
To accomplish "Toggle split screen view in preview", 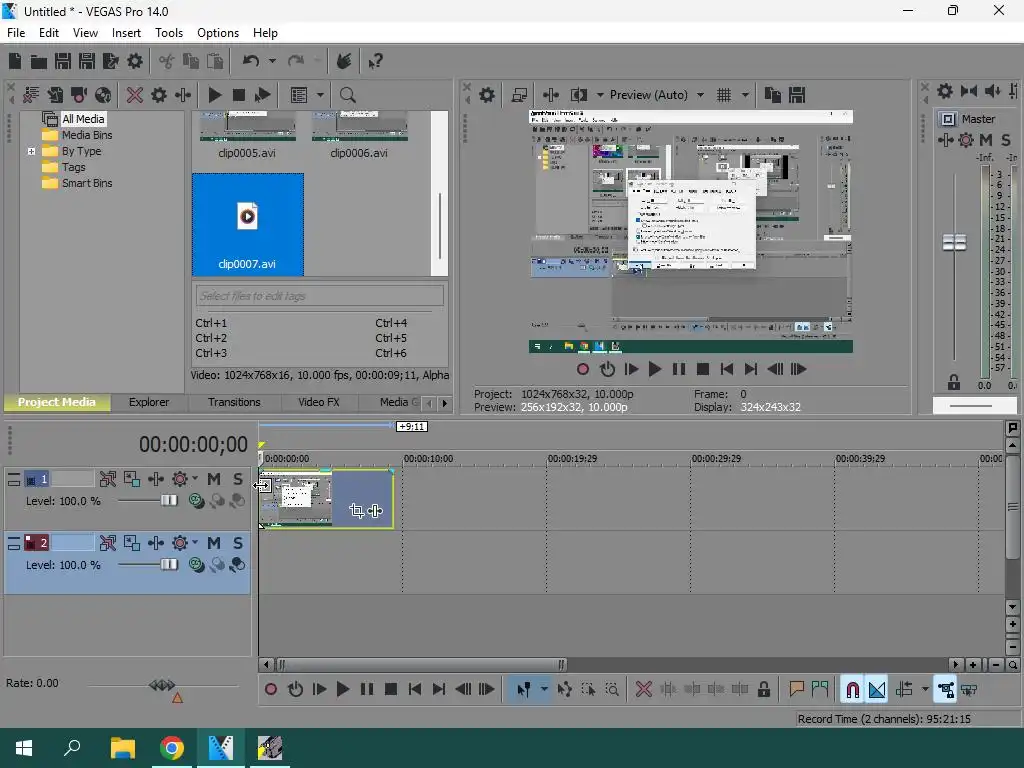I will (x=579, y=95).
